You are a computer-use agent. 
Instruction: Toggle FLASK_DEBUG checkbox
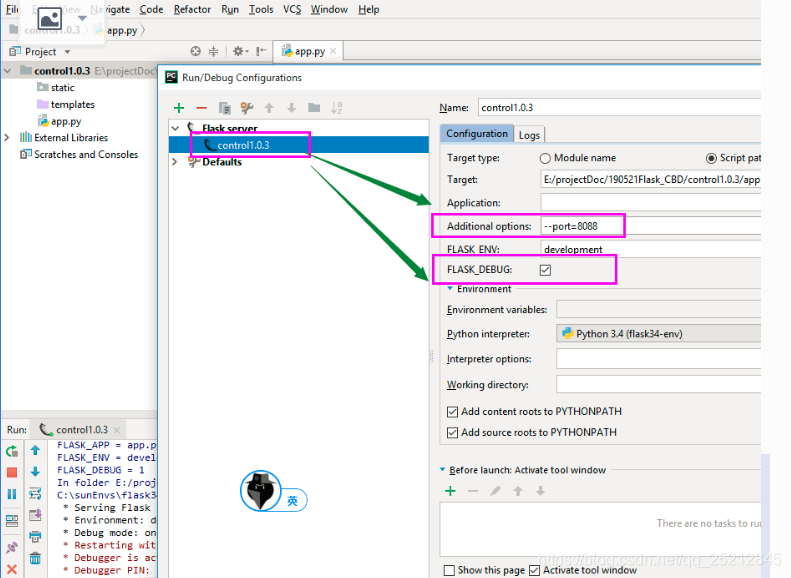click(x=545, y=270)
